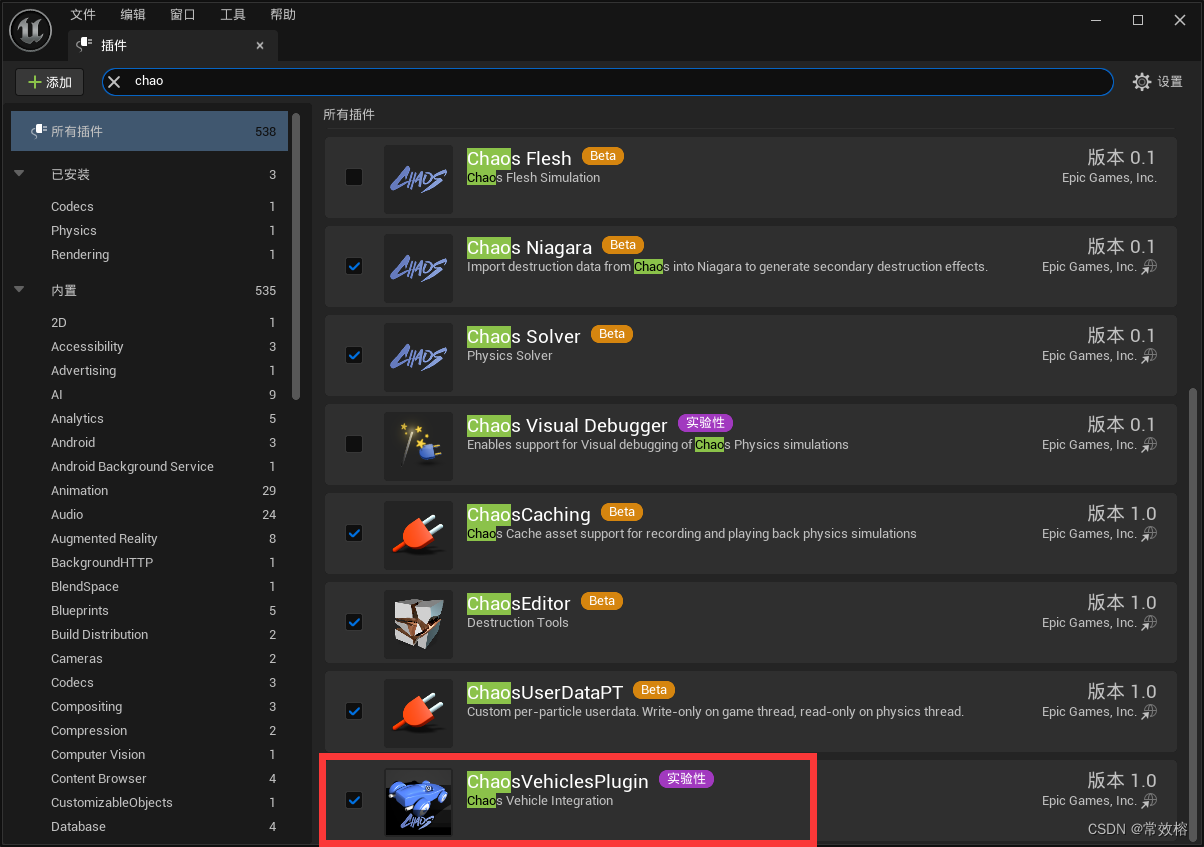Disable the Chaos Solver checkbox
The width and height of the screenshot is (1204, 847).
354,355
